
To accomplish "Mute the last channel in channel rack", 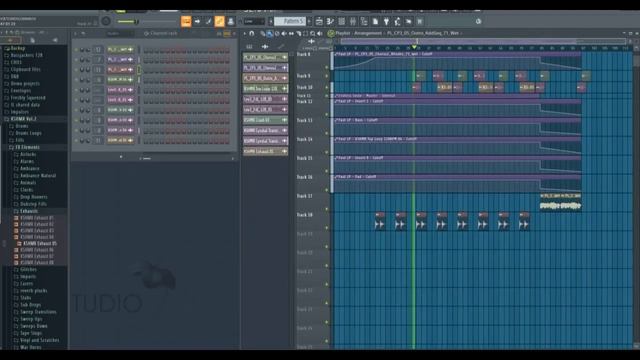I will [x=76, y=140].
